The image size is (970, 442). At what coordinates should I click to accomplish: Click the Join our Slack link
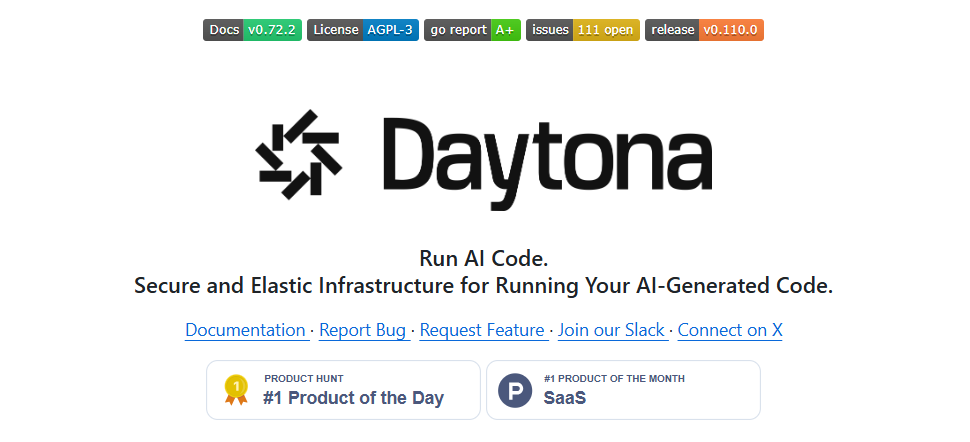pyautogui.click(x=611, y=330)
